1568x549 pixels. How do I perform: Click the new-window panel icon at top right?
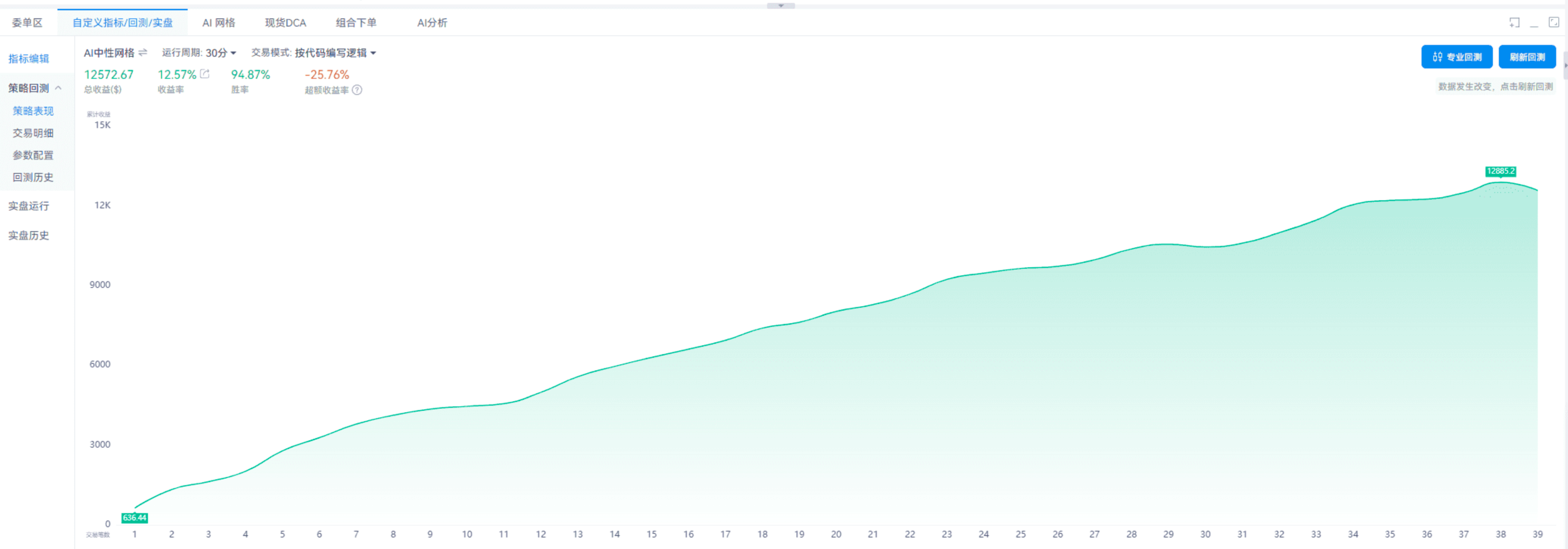point(1514,23)
